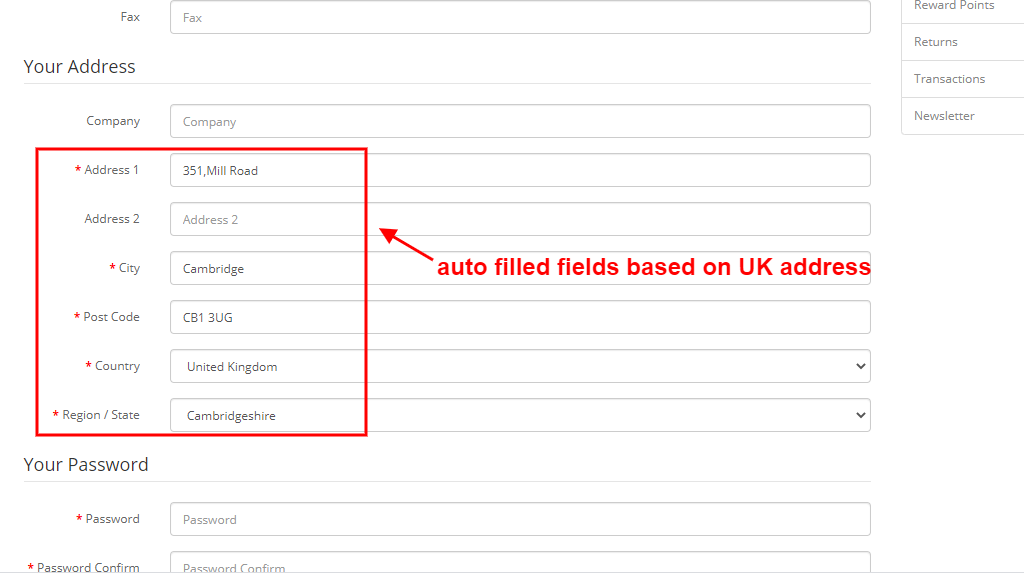The image size is (1024, 576).
Task: Open the Country dropdown
Action: coord(519,366)
